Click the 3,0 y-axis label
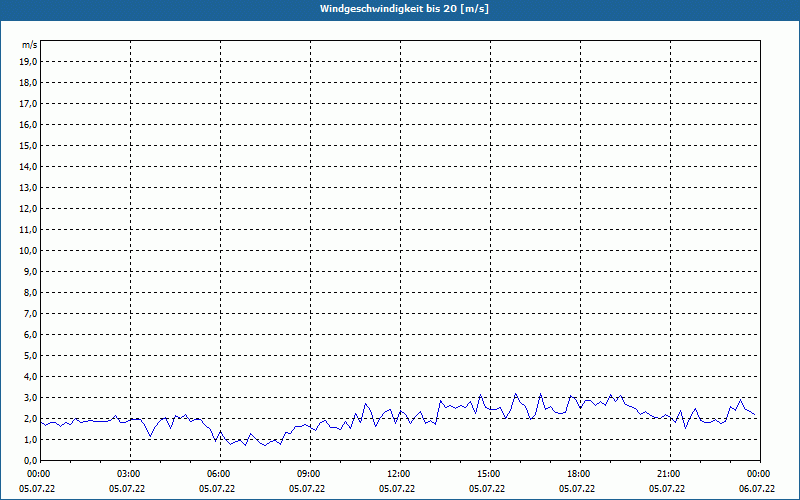Screen dimensions: 800x500 30,397
